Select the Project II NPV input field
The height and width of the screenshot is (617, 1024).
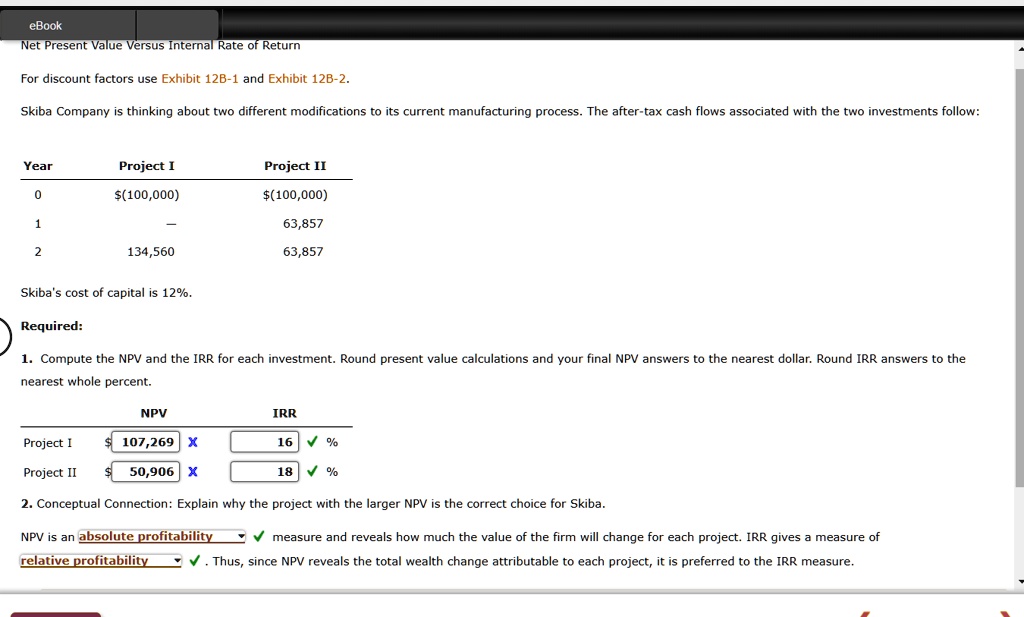click(146, 471)
